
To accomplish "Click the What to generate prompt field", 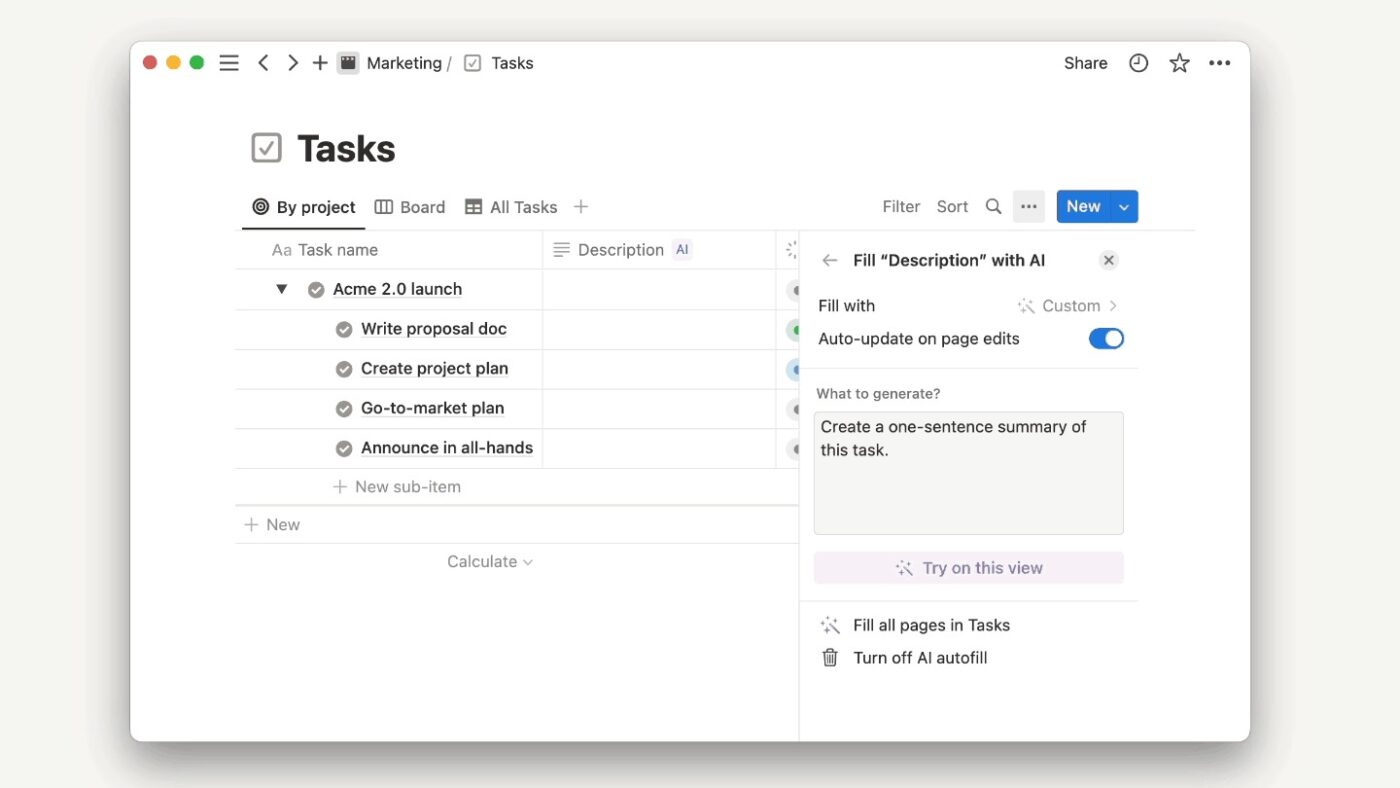I will point(967,470).
